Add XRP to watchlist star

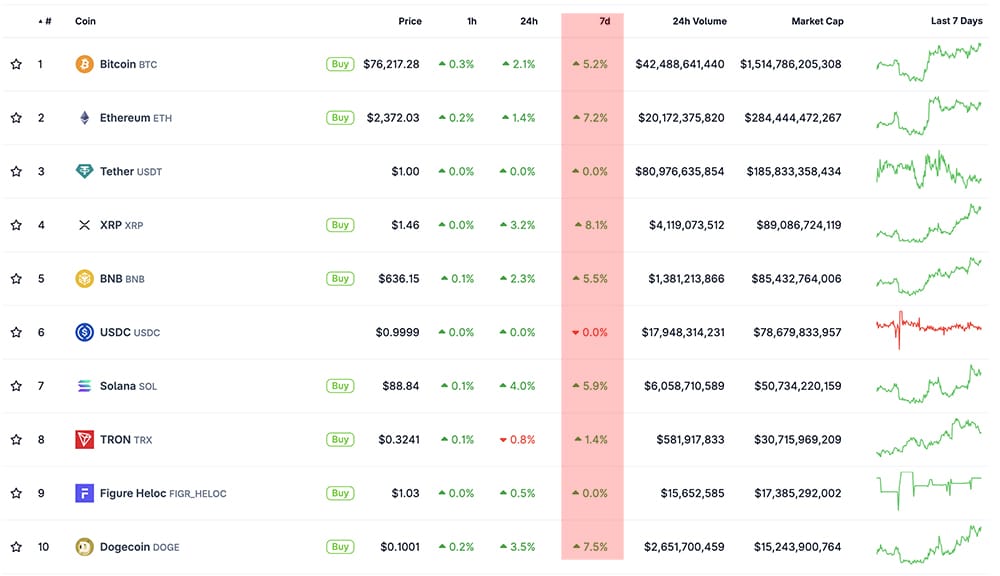click(17, 225)
